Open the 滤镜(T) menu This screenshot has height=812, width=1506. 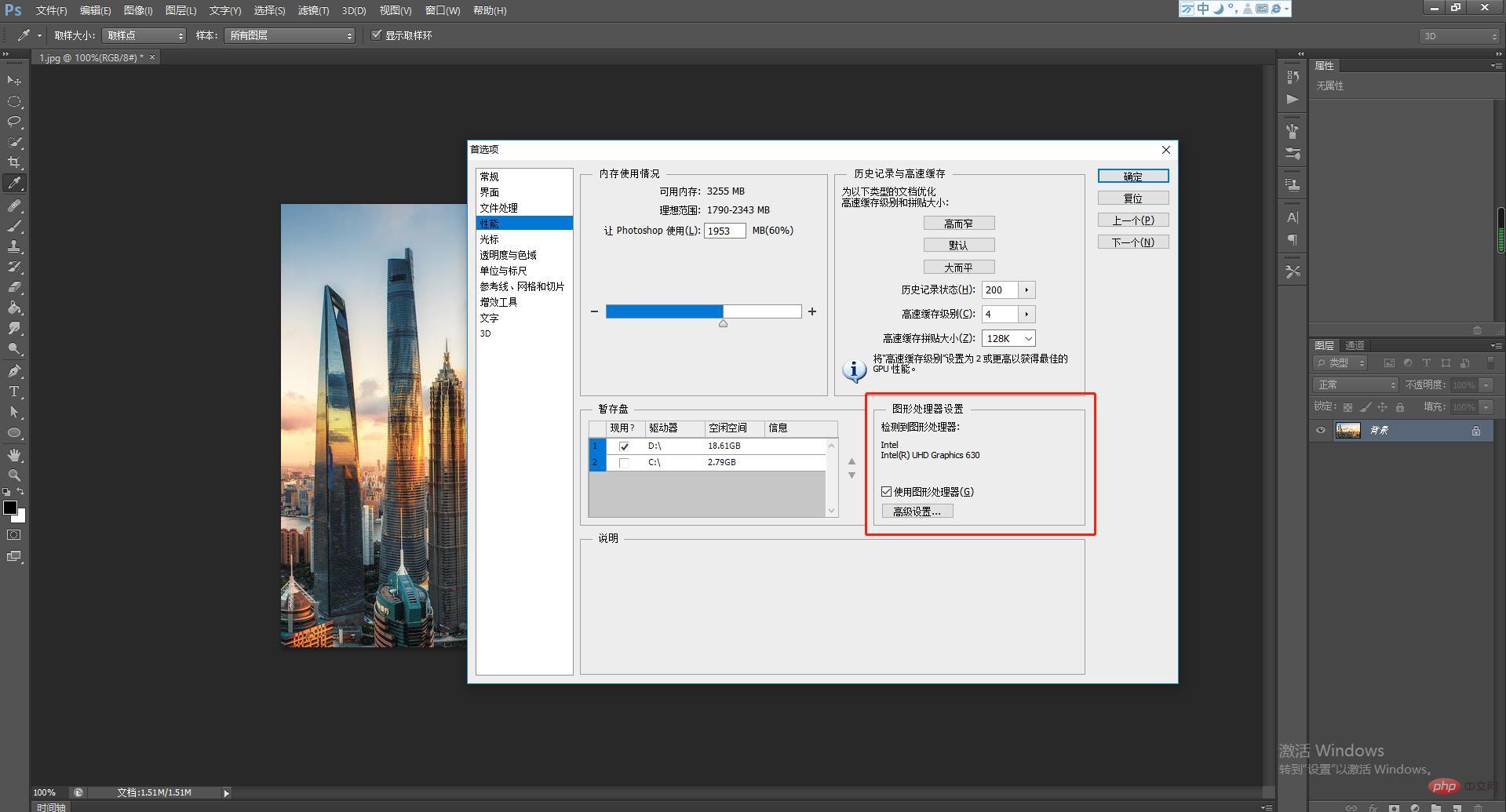tap(313, 10)
